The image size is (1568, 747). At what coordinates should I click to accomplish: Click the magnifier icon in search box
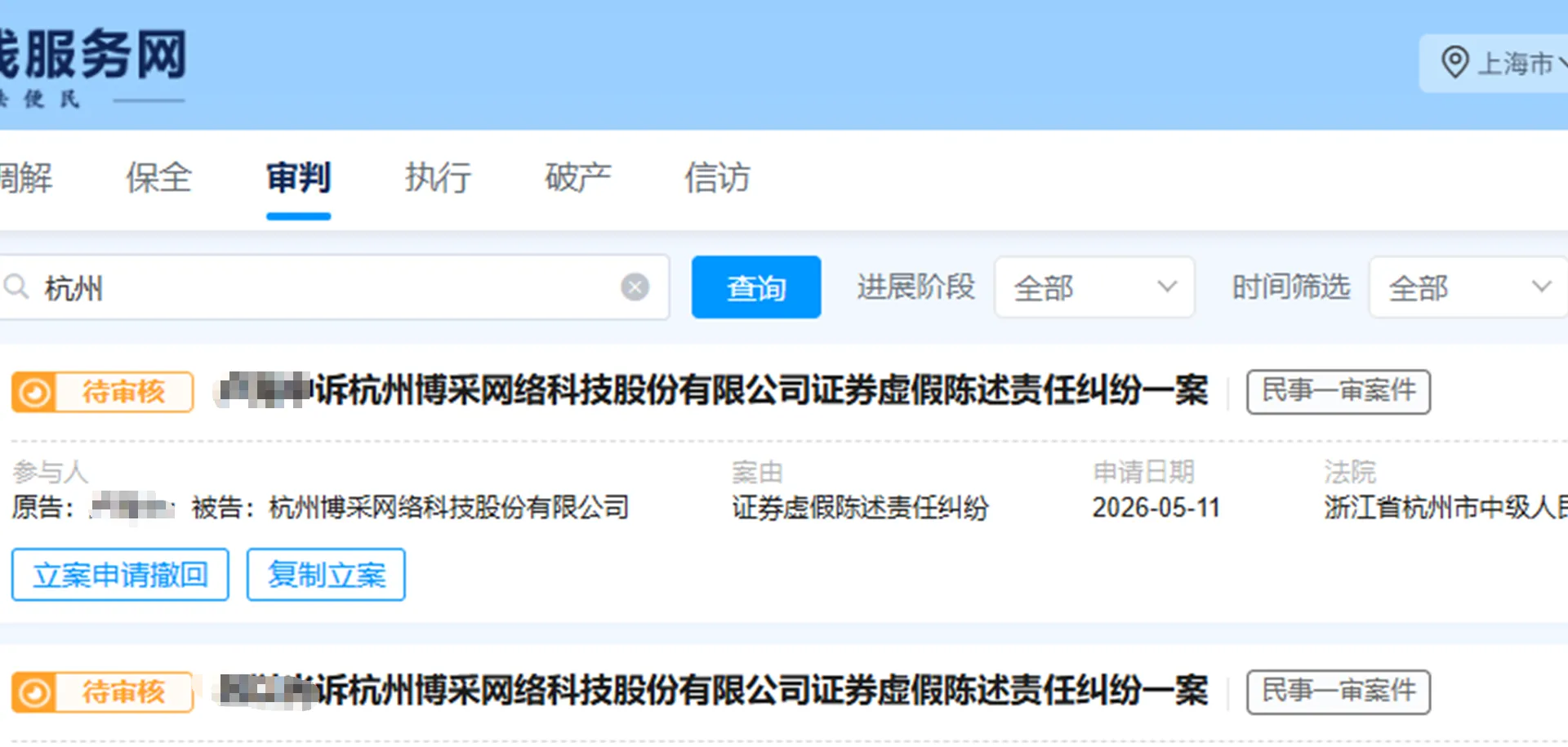pyautogui.click(x=16, y=287)
